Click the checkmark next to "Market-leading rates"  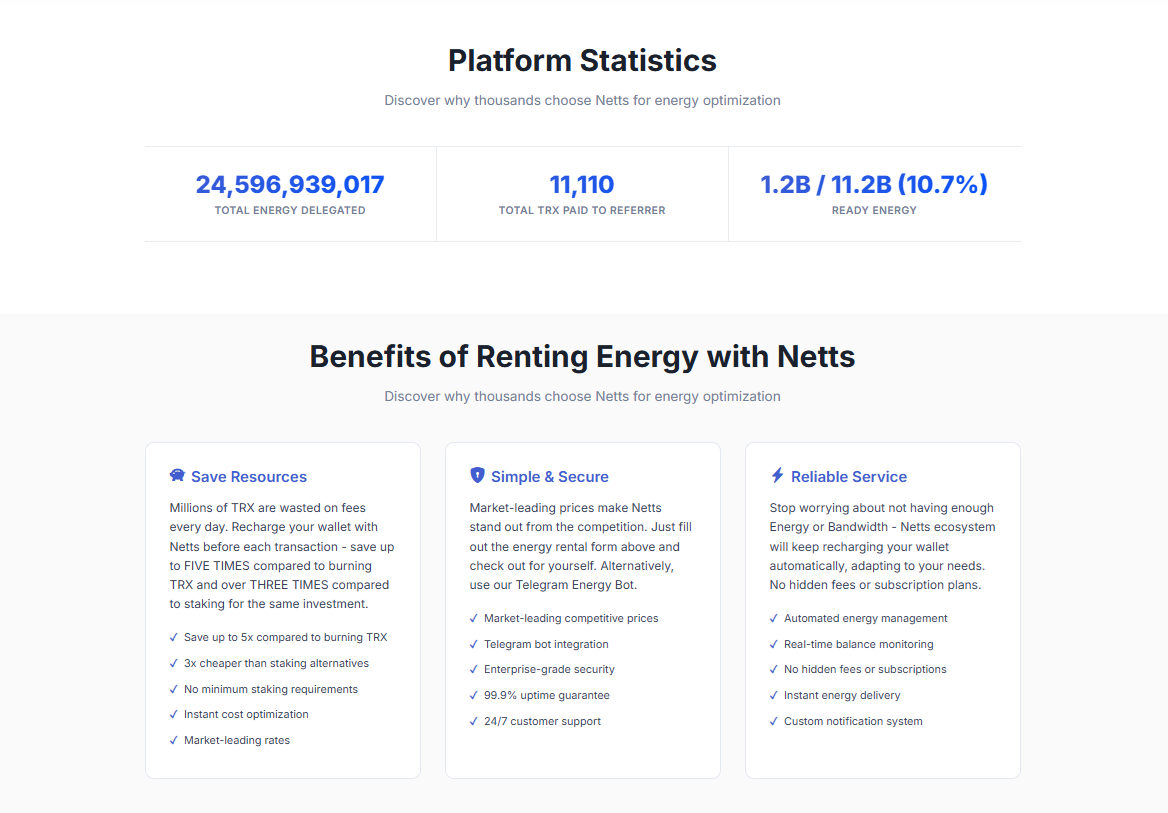click(x=173, y=740)
